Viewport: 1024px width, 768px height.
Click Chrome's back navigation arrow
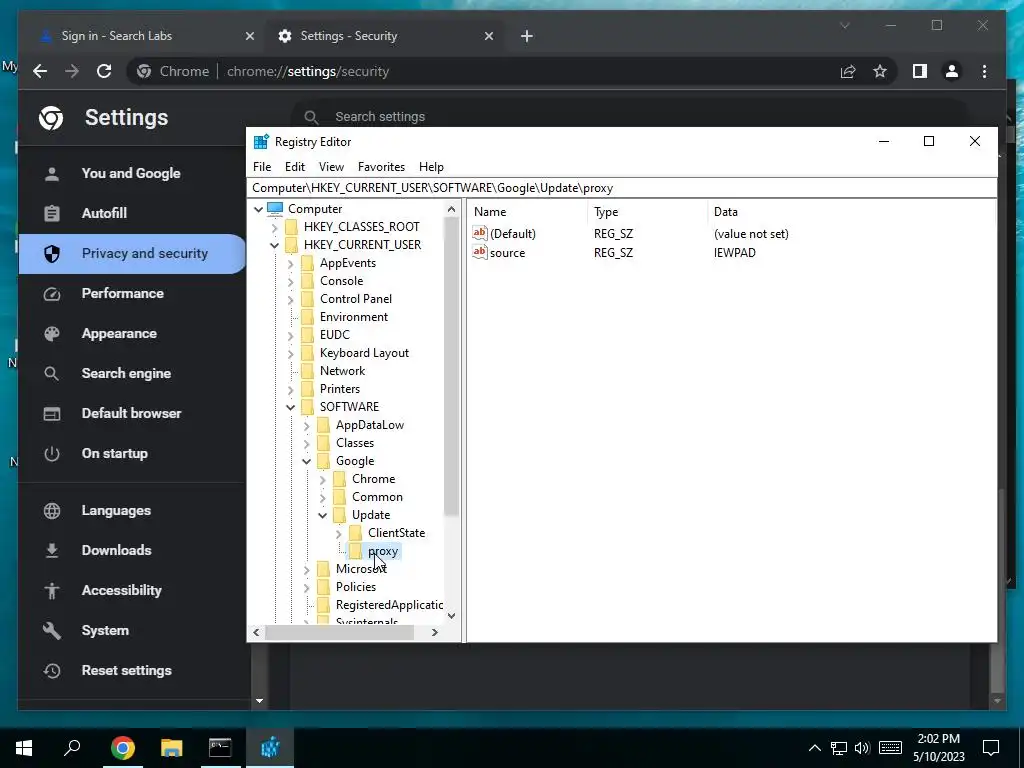[x=40, y=71]
